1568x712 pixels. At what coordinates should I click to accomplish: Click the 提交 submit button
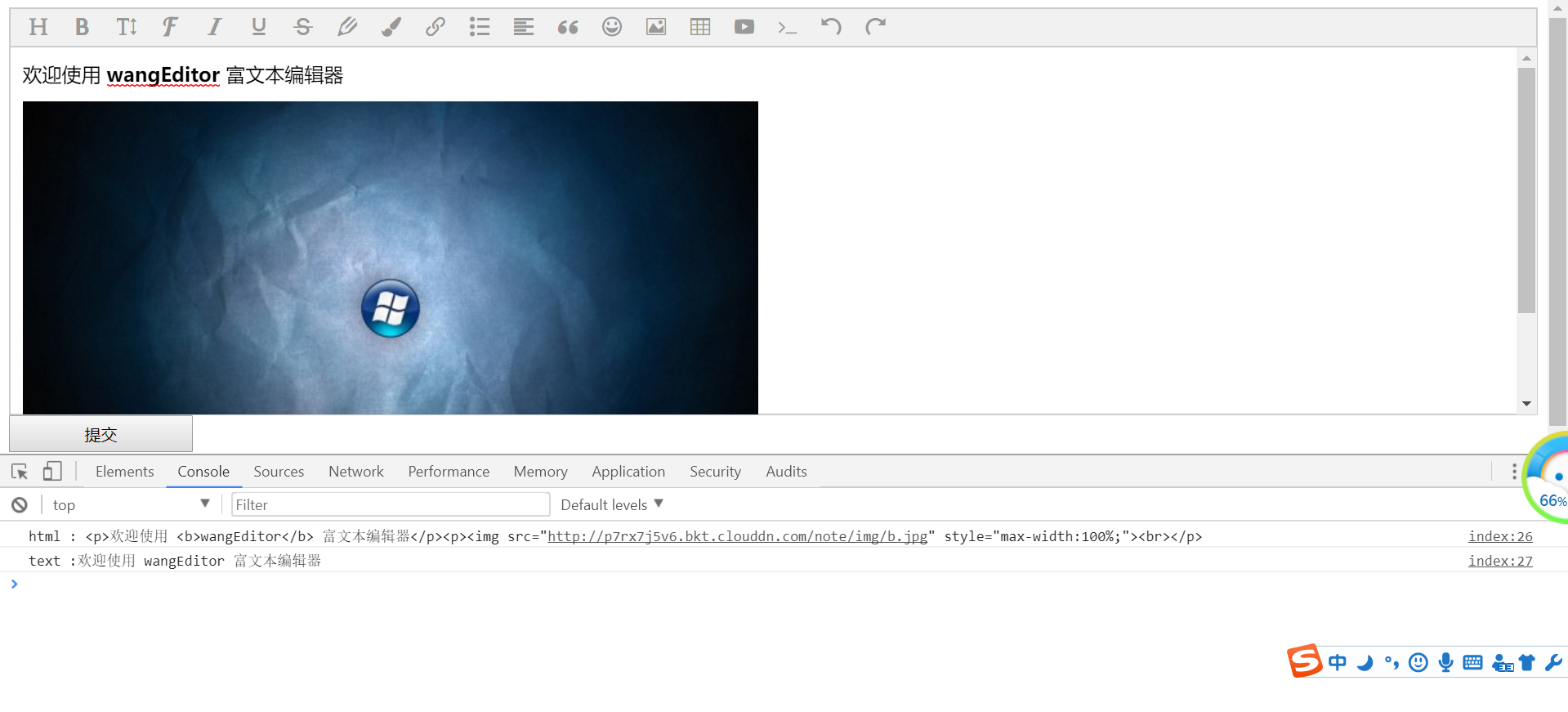[x=101, y=435]
